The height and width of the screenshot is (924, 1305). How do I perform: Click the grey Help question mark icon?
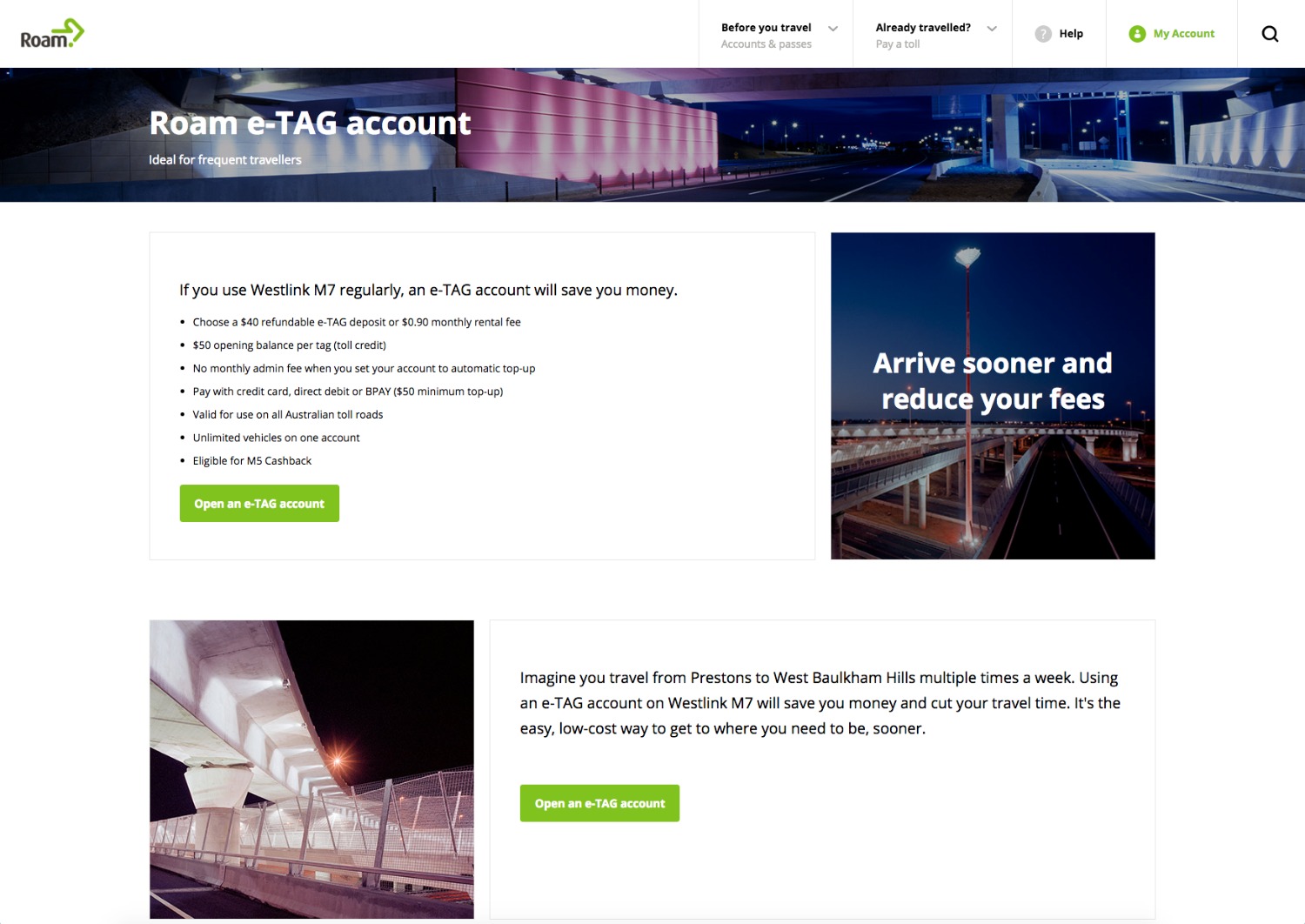[x=1043, y=34]
